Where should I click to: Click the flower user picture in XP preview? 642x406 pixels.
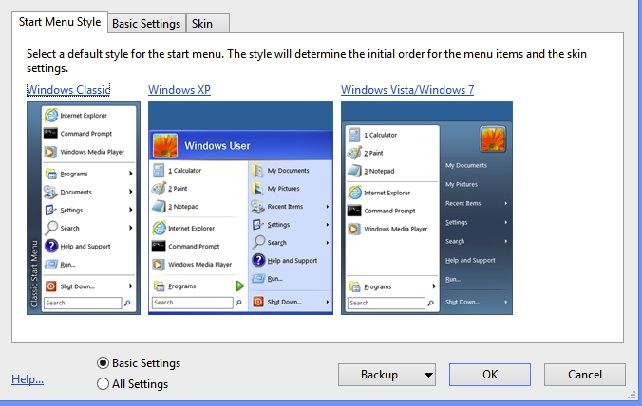pyautogui.click(x=165, y=146)
